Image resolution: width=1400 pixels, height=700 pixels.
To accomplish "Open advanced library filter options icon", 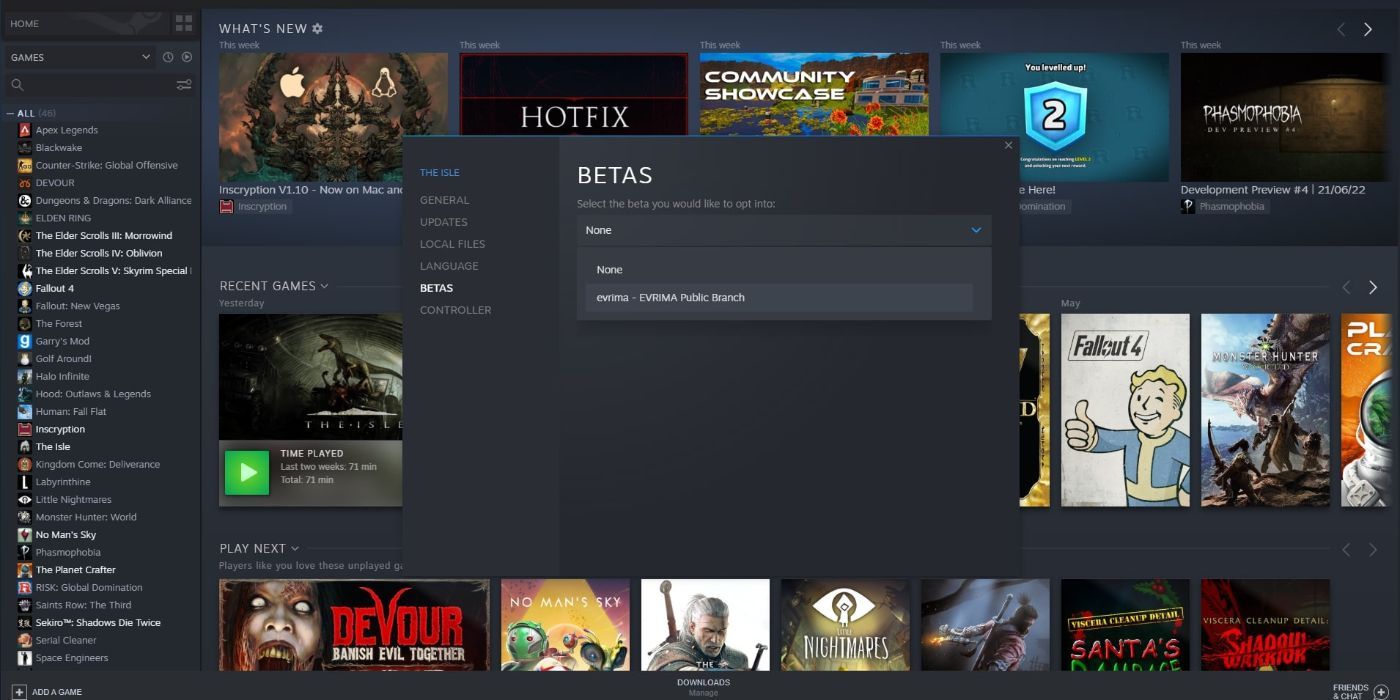I will [x=184, y=85].
